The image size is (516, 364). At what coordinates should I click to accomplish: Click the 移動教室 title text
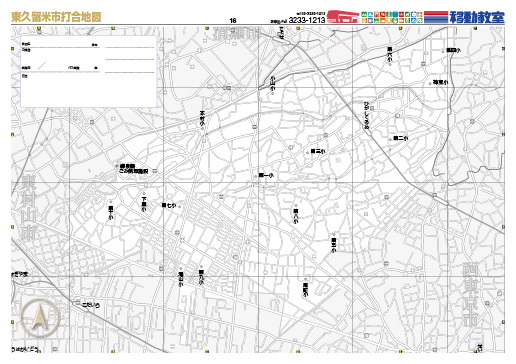477,17
